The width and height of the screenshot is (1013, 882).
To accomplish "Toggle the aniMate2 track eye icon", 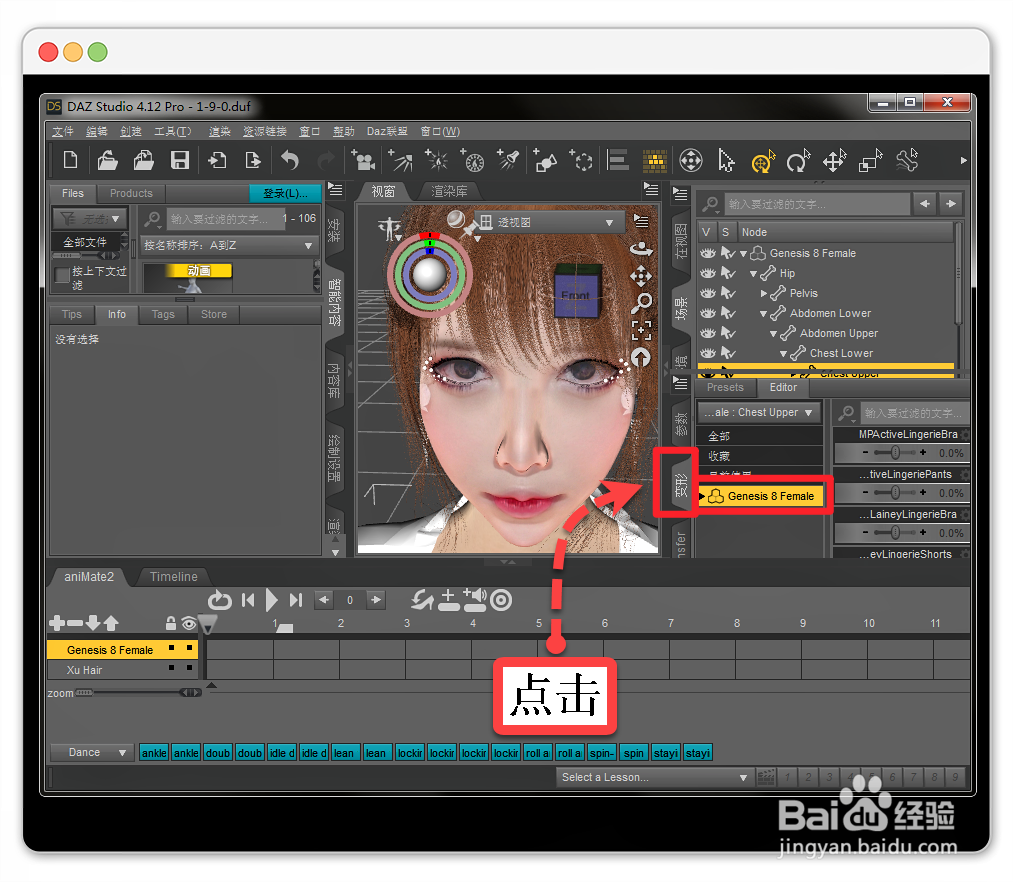I will point(189,624).
